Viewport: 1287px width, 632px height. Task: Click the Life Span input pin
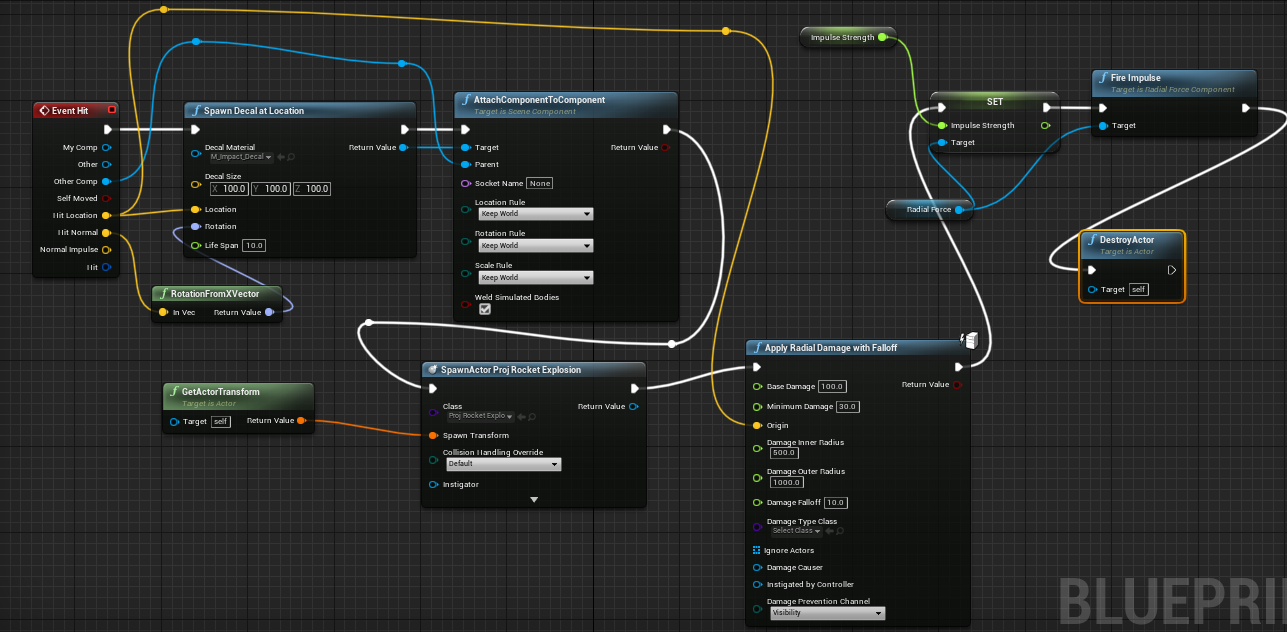coord(196,245)
